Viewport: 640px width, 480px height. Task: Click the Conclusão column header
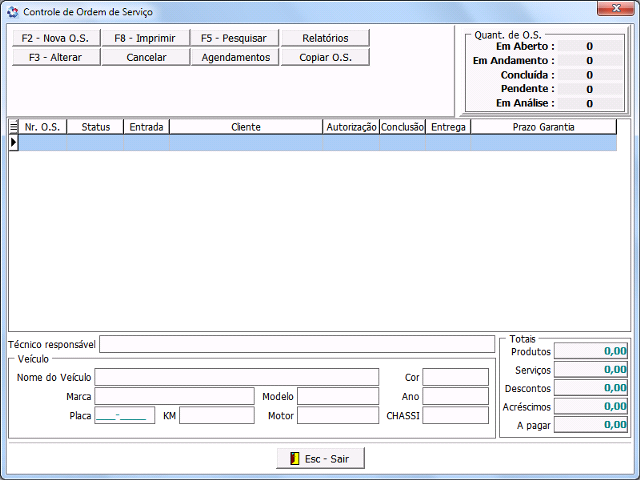pyautogui.click(x=402, y=127)
